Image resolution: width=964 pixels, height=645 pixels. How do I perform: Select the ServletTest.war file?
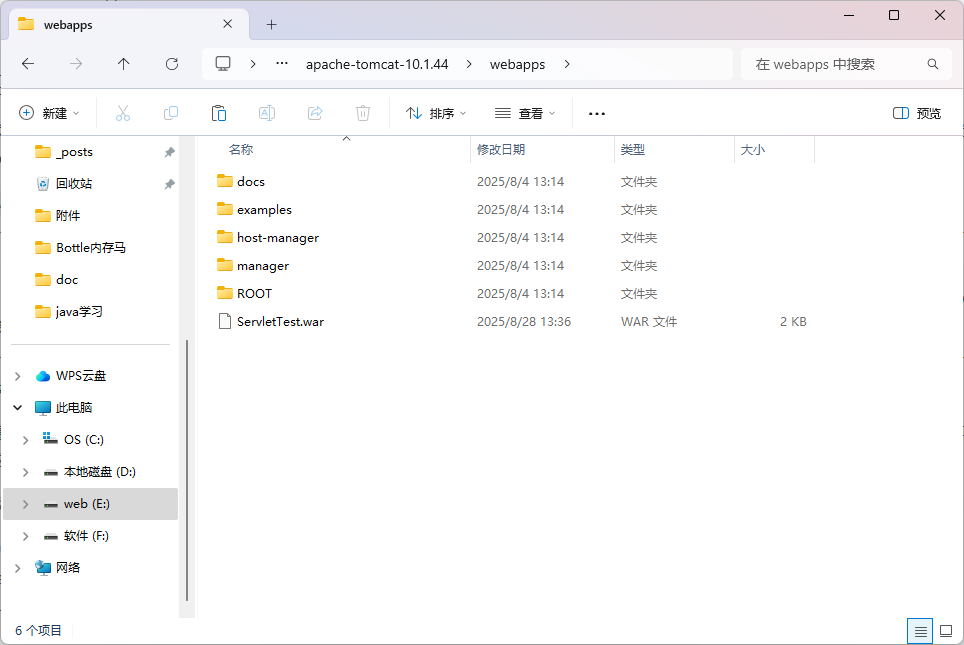click(x=280, y=322)
